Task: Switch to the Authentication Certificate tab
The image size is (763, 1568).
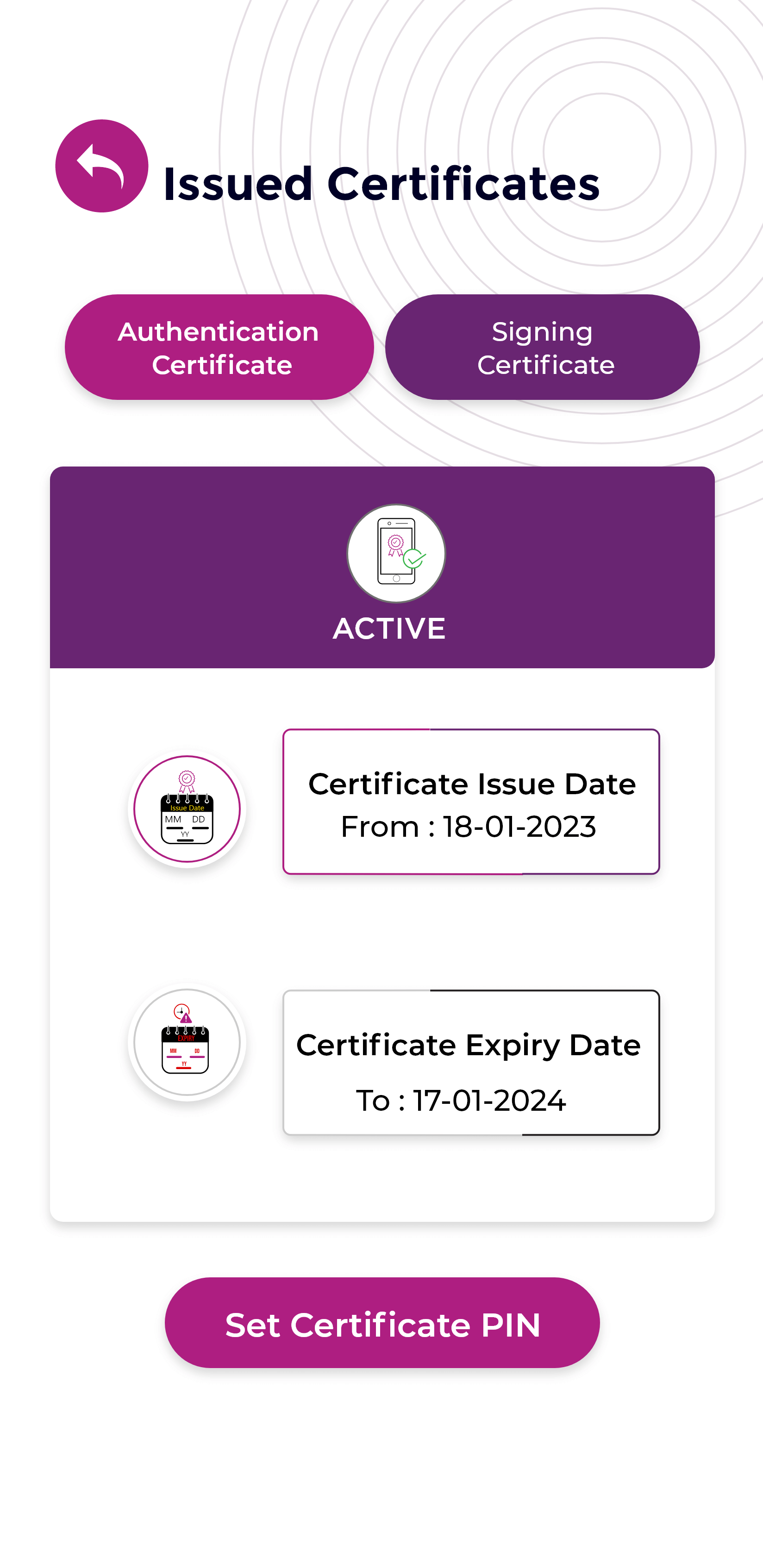Action: click(x=219, y=348)
